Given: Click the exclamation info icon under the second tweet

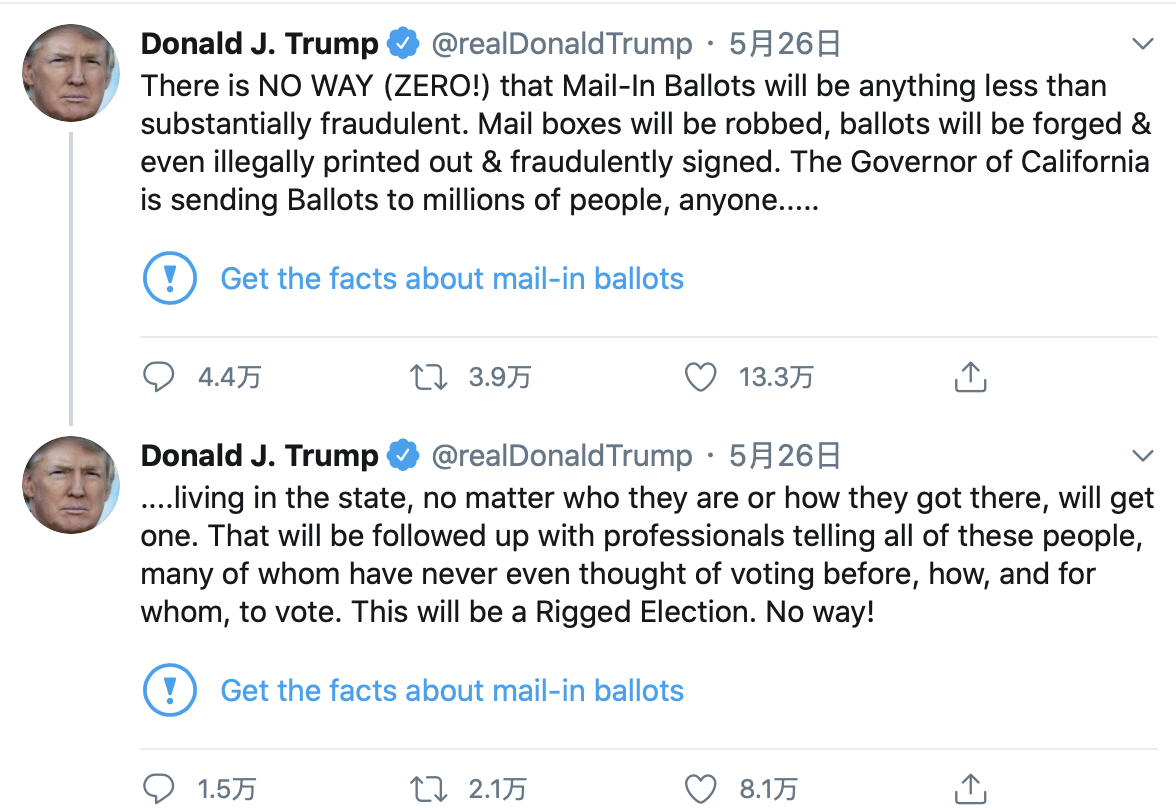Looking at the screenshot, I should 170,690.
